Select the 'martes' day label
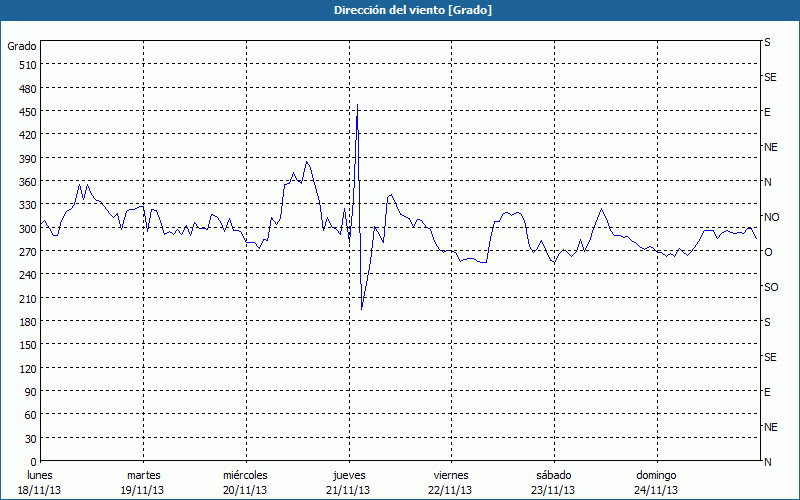Image resolution: width=800 pixels, height=500 pixels. (143, 475)
